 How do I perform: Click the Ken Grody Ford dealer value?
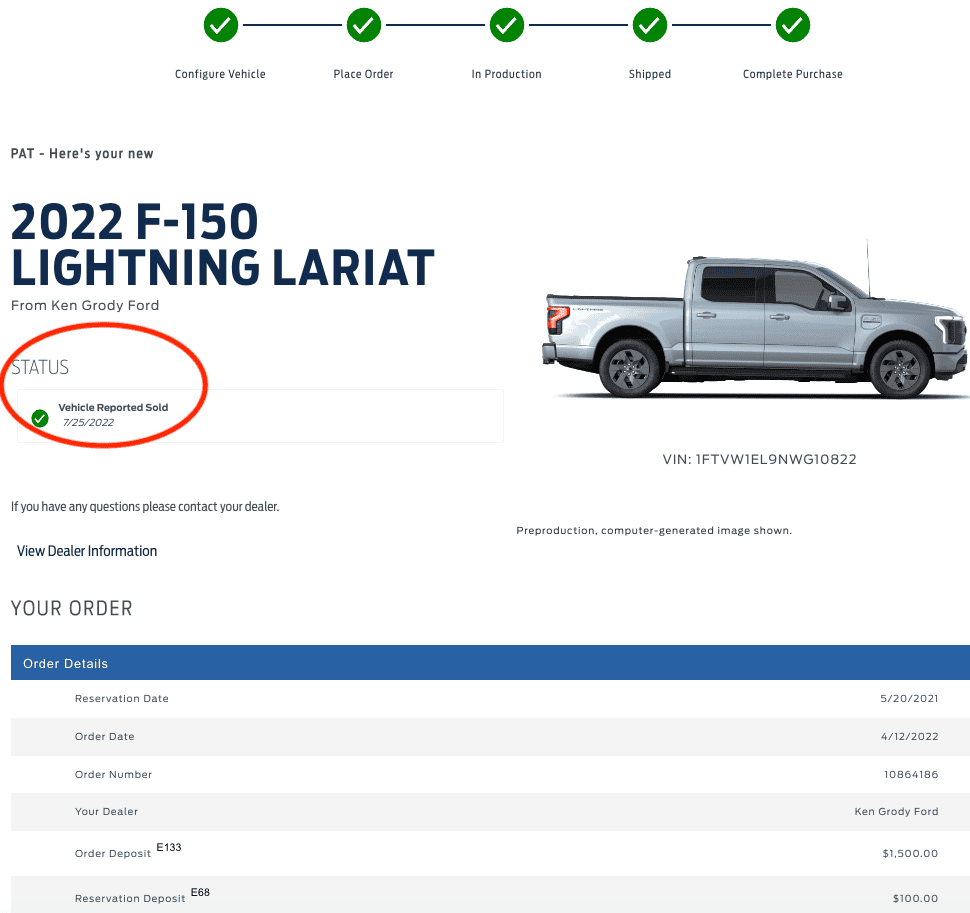click(x=896, y=812)
